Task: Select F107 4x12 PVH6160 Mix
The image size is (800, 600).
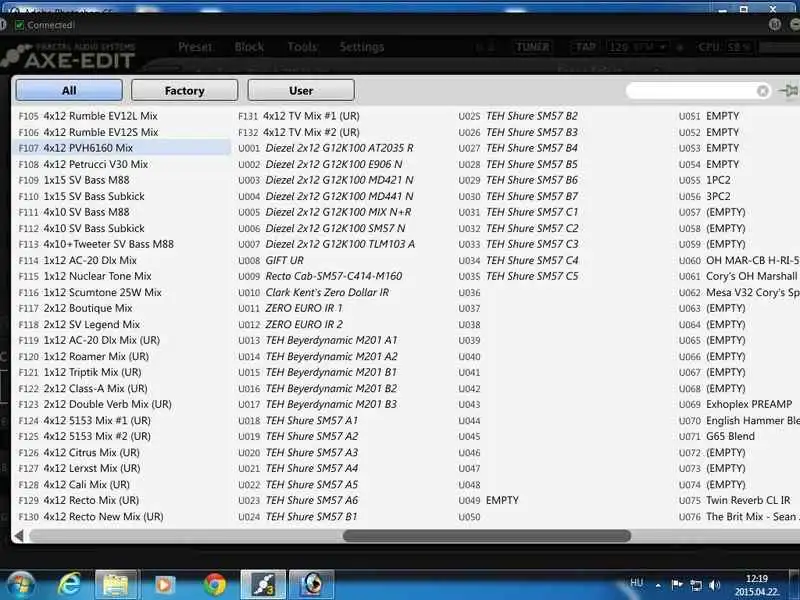Action: click(121, 148)
